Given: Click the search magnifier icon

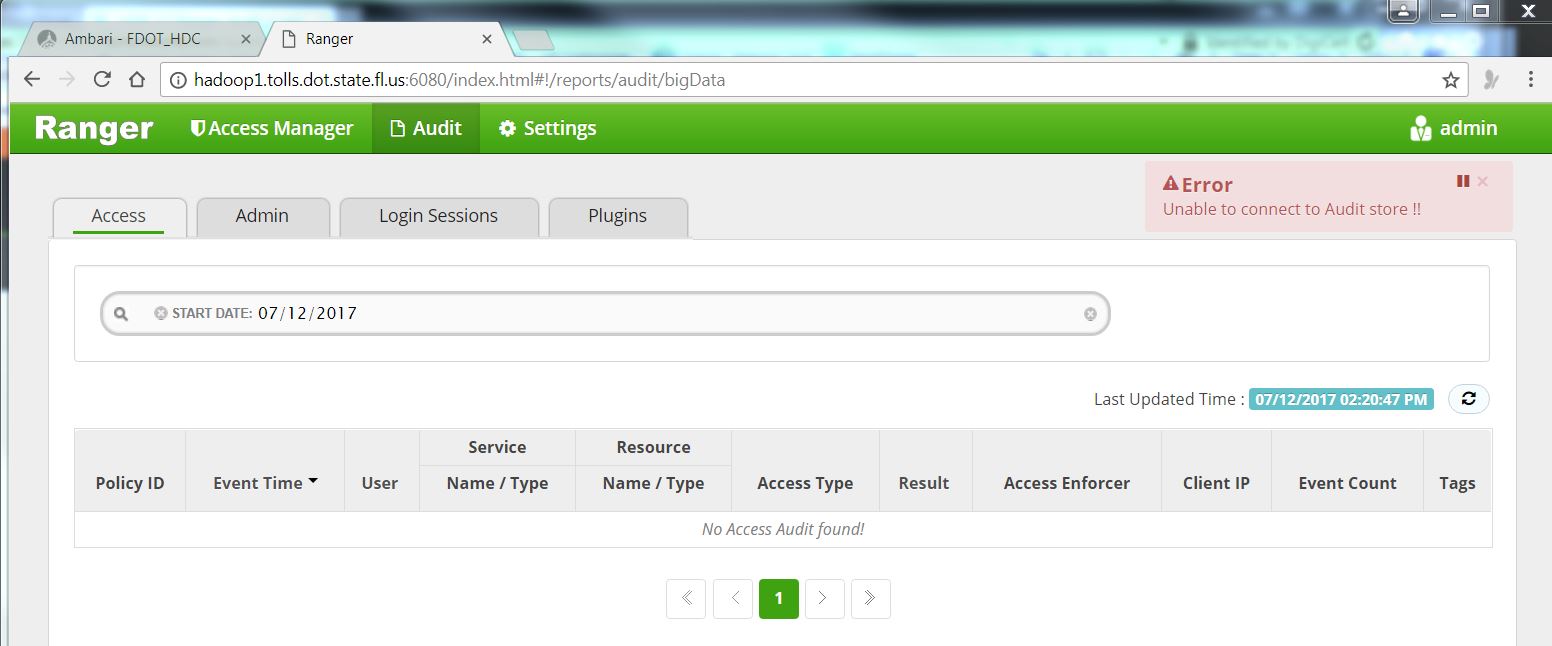Looking at the screenshot, I should [121, 313].
